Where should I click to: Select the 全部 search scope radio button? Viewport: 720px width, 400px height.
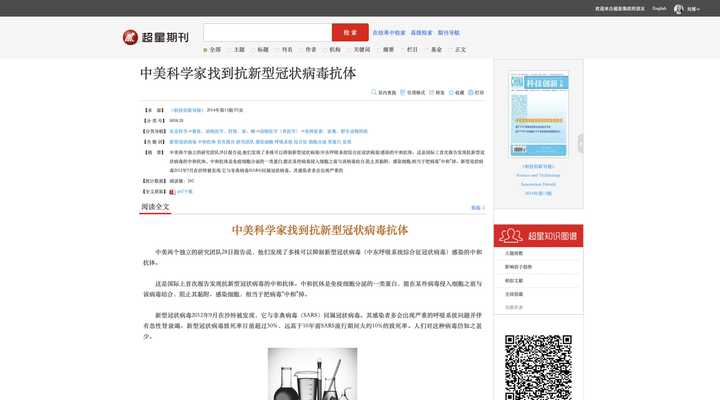pyautogui.click(x=205, y=50)
